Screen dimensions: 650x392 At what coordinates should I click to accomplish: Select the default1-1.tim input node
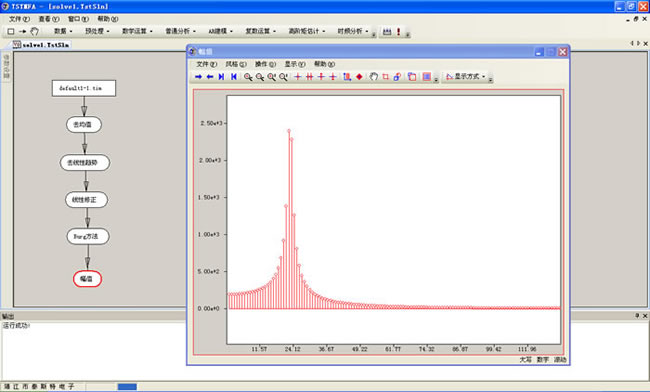[x=84, y=88]
